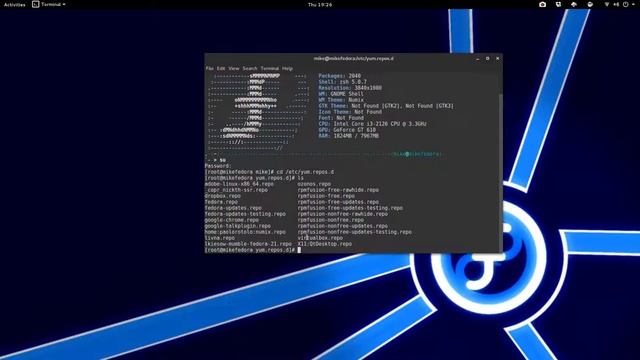Click the 'Icon Theme: Not Found' line
This screenshot has width=640, height=360.
coord(350,112)
